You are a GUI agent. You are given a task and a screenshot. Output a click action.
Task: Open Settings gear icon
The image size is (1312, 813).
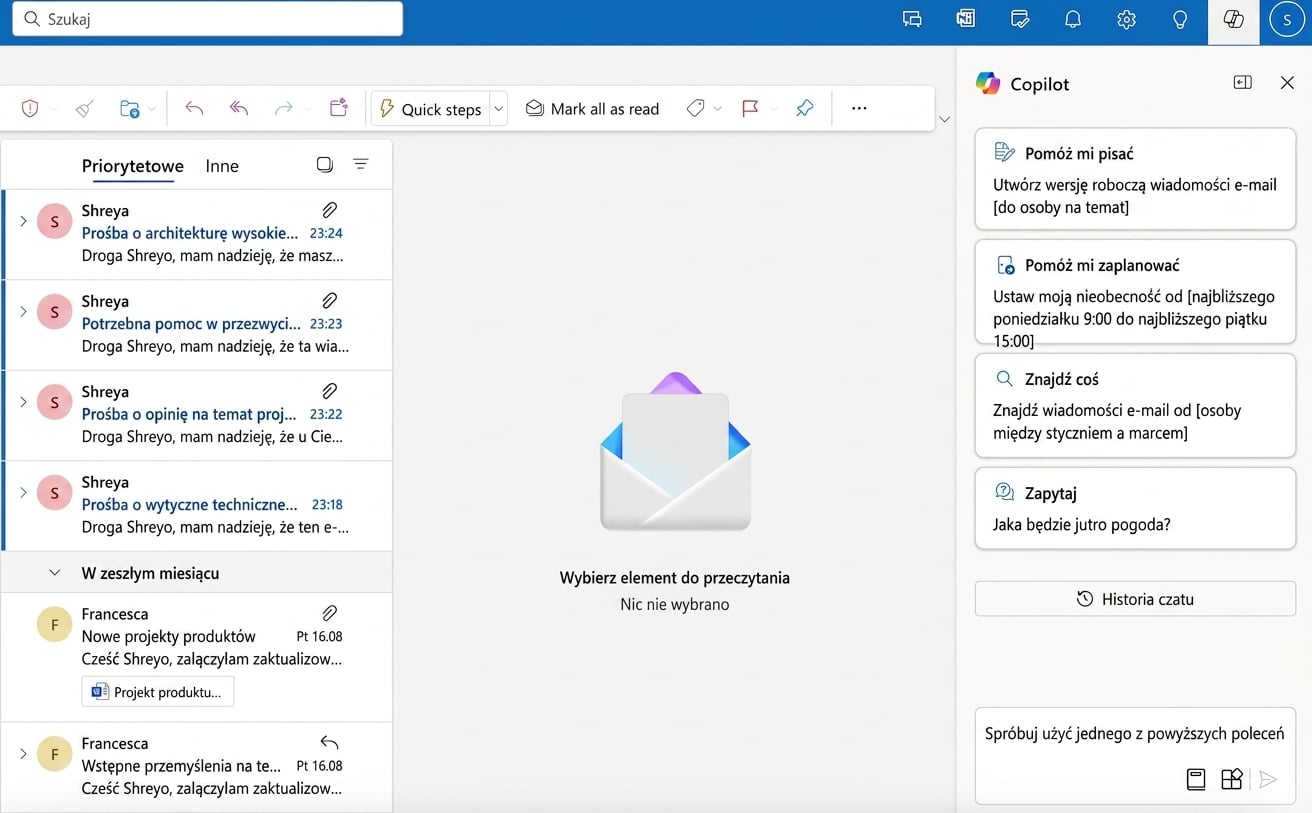click(1126, 19)
